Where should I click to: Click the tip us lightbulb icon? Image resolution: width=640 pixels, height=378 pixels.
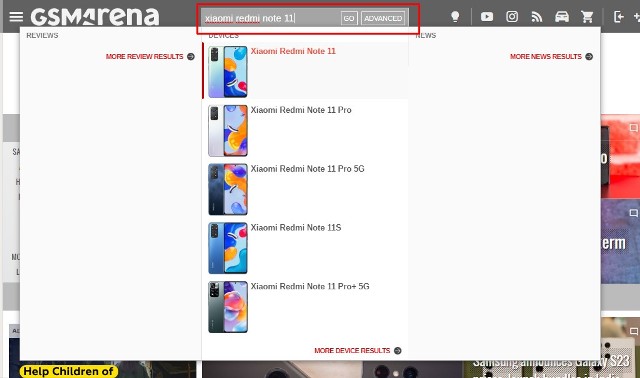coord(455,17)
